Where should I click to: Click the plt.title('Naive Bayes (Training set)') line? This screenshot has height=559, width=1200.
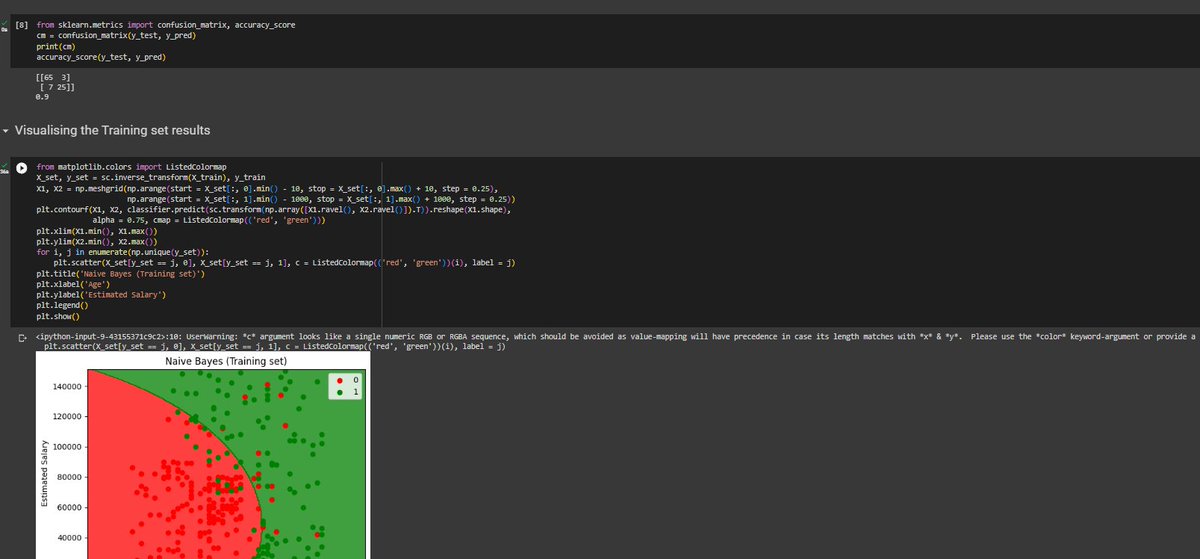[x=120, y=273]
